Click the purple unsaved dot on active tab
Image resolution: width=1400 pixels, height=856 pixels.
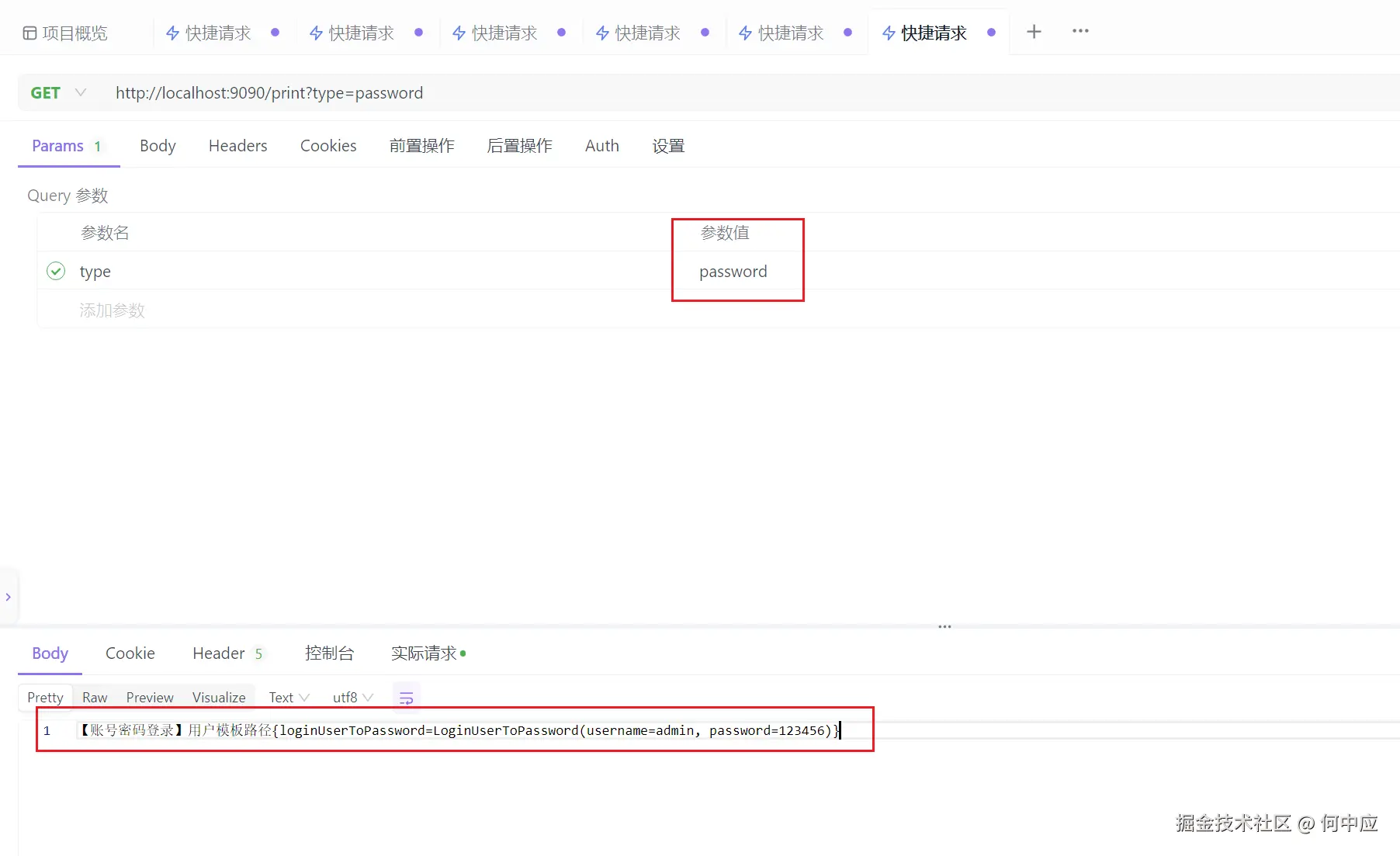click(991, 33)
